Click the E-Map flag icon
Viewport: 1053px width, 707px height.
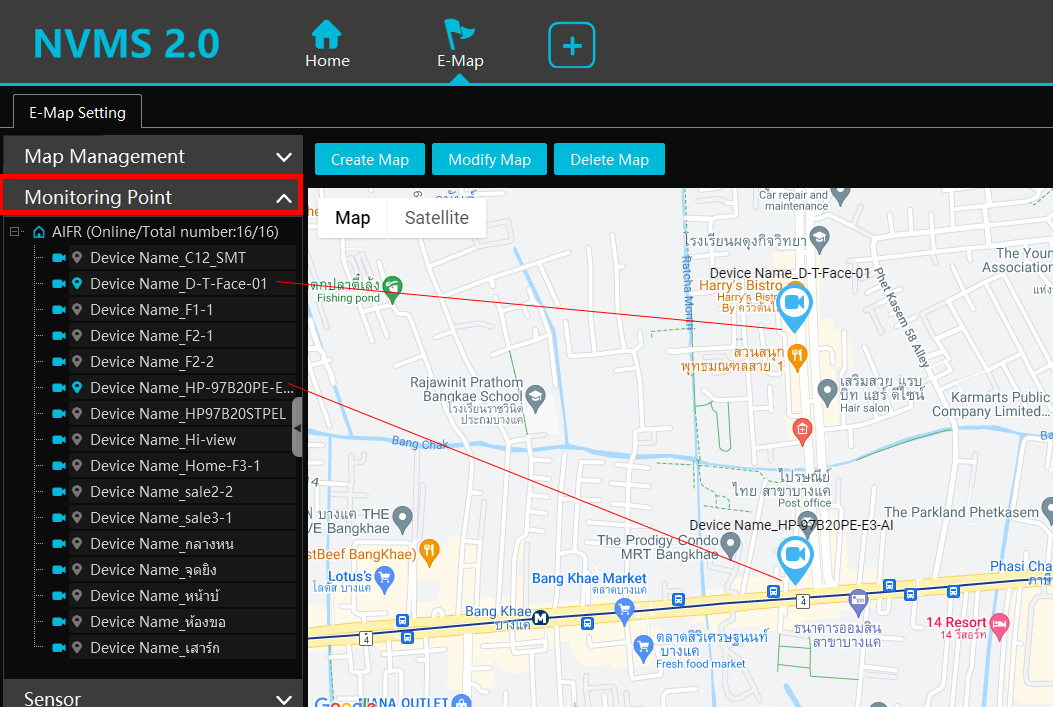[460, 35]
